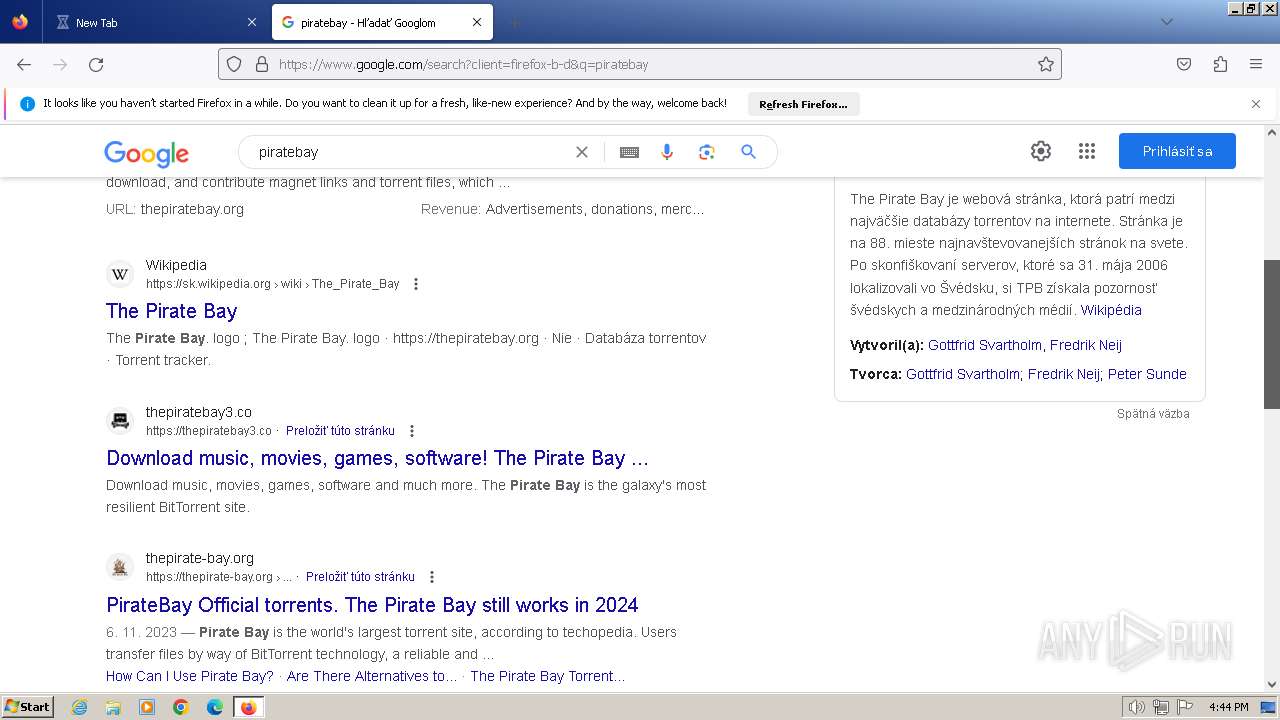Image resolution: width=1280 pixels, height=720 pixels.
Task: Open the Firefox extensions puzzle icon
Action: pos(1220,64)
